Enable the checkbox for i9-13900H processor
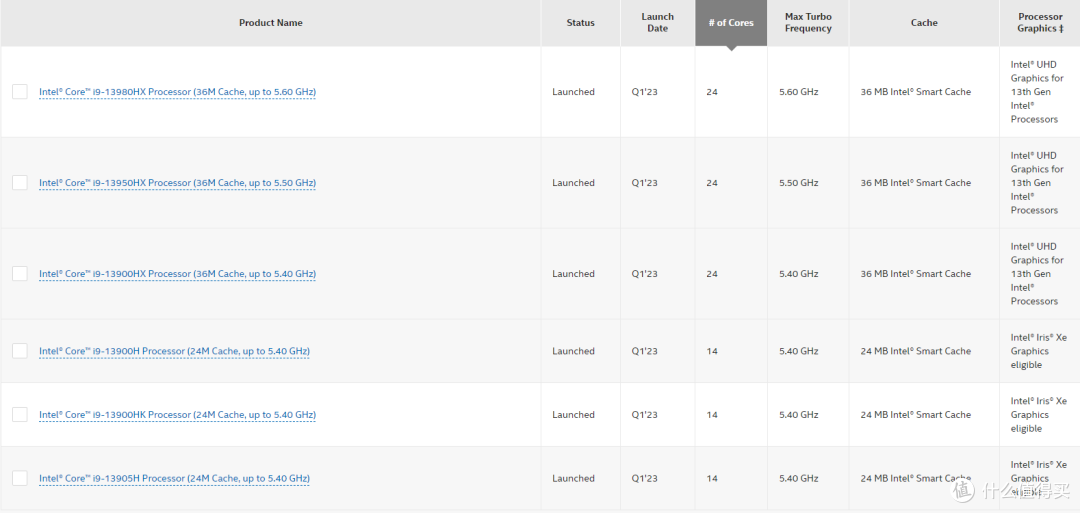Image resolution: width=1080 pixels, height=513 pixels. click(20, 351)
